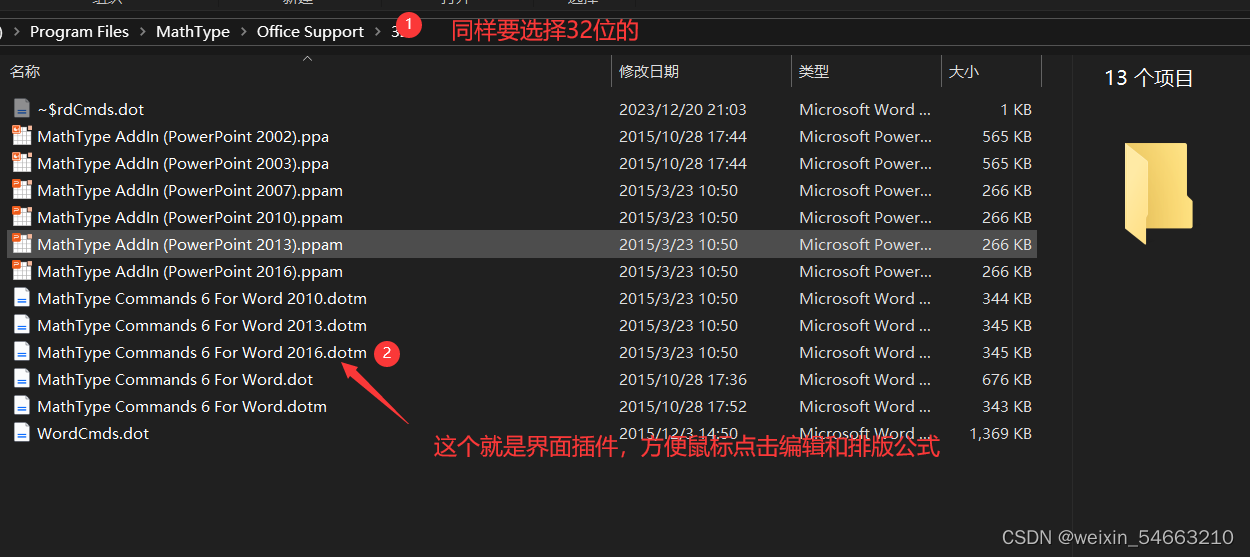Select file name ~$rdCmds.dot

(x=91, y=109)
